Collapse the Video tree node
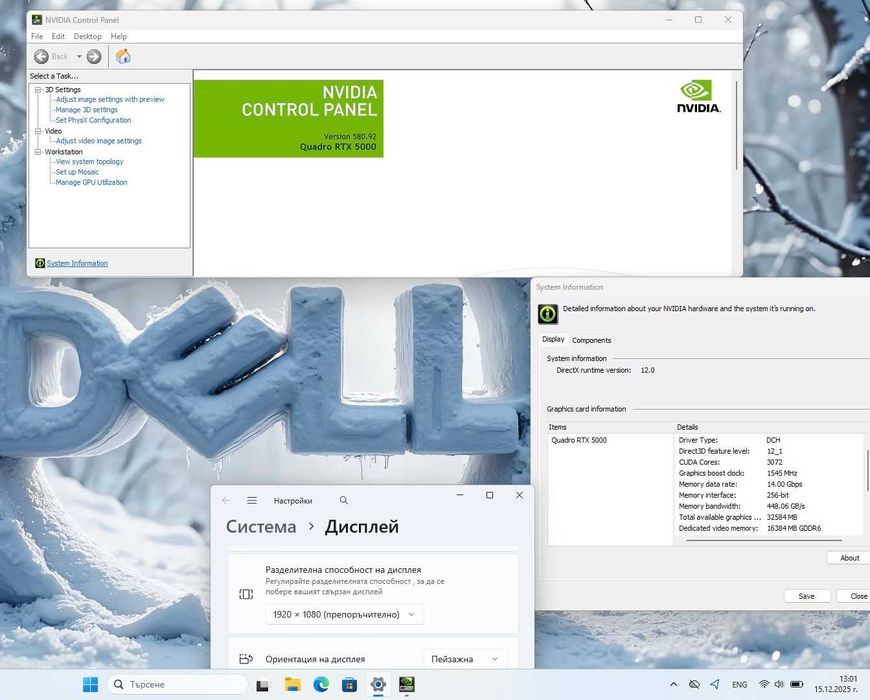 [38, 131]
